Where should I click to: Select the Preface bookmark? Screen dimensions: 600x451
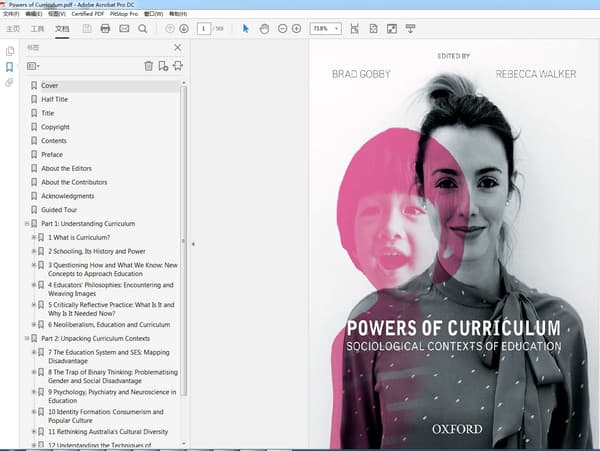52,154
